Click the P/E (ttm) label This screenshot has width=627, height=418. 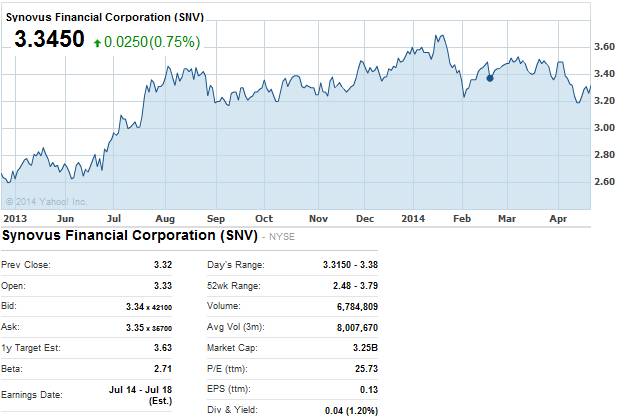click(x=227, y=368)
